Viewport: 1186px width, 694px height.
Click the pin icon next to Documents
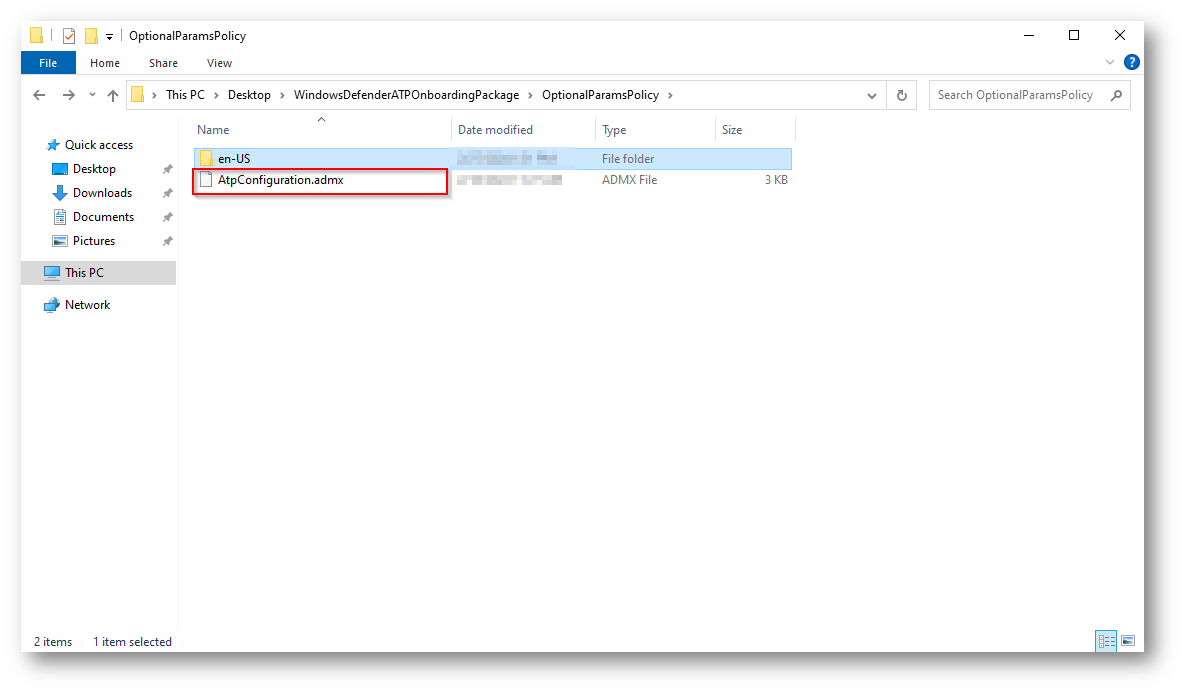[x=167, y=218]
